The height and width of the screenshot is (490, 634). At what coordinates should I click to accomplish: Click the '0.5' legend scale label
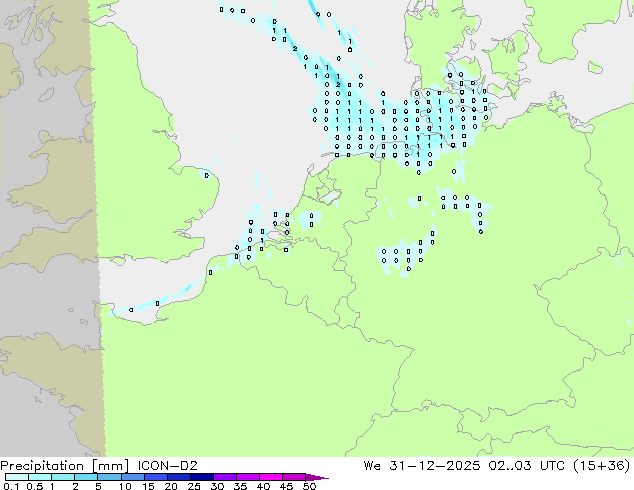click(x=35, y=486)
